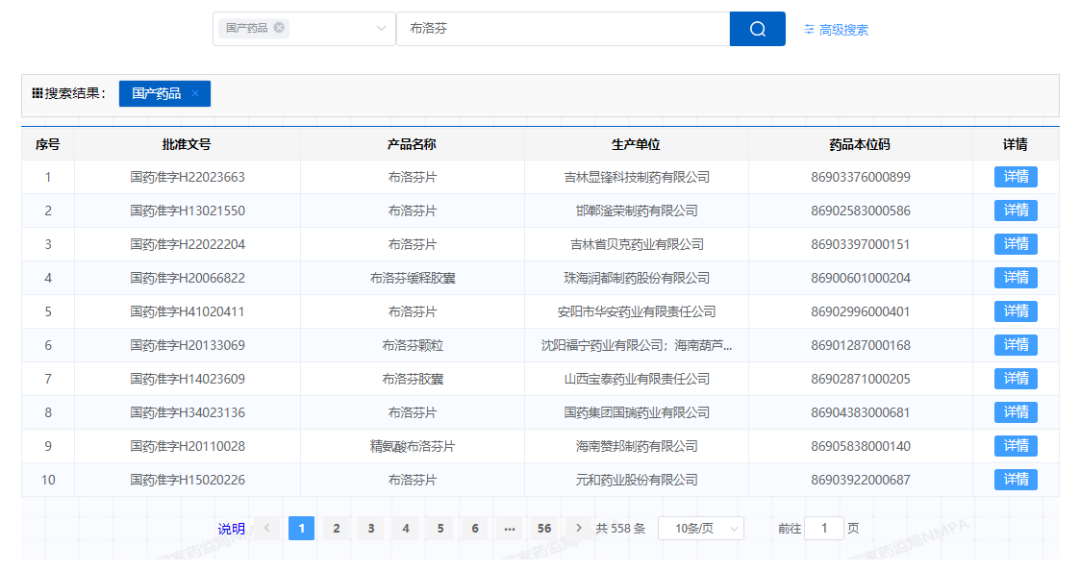Go to page 3 in pagination
The image size is (1080, 571).
[x=371, y=528]
